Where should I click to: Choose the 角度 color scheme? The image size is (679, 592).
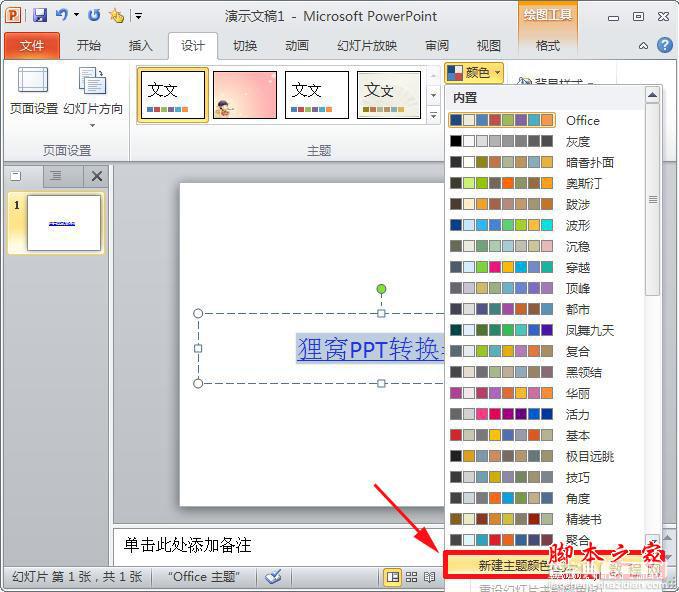tap(546, 498)
